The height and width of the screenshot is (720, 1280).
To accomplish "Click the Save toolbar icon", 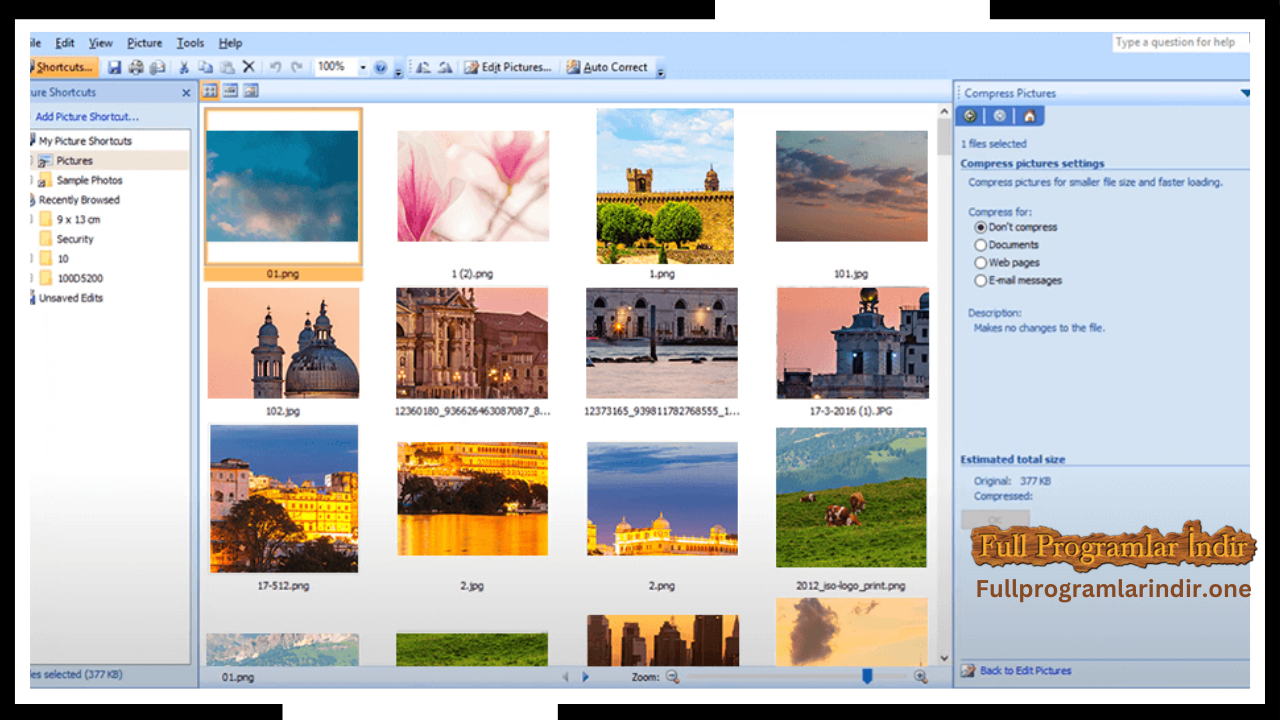I will pos(114,67).
